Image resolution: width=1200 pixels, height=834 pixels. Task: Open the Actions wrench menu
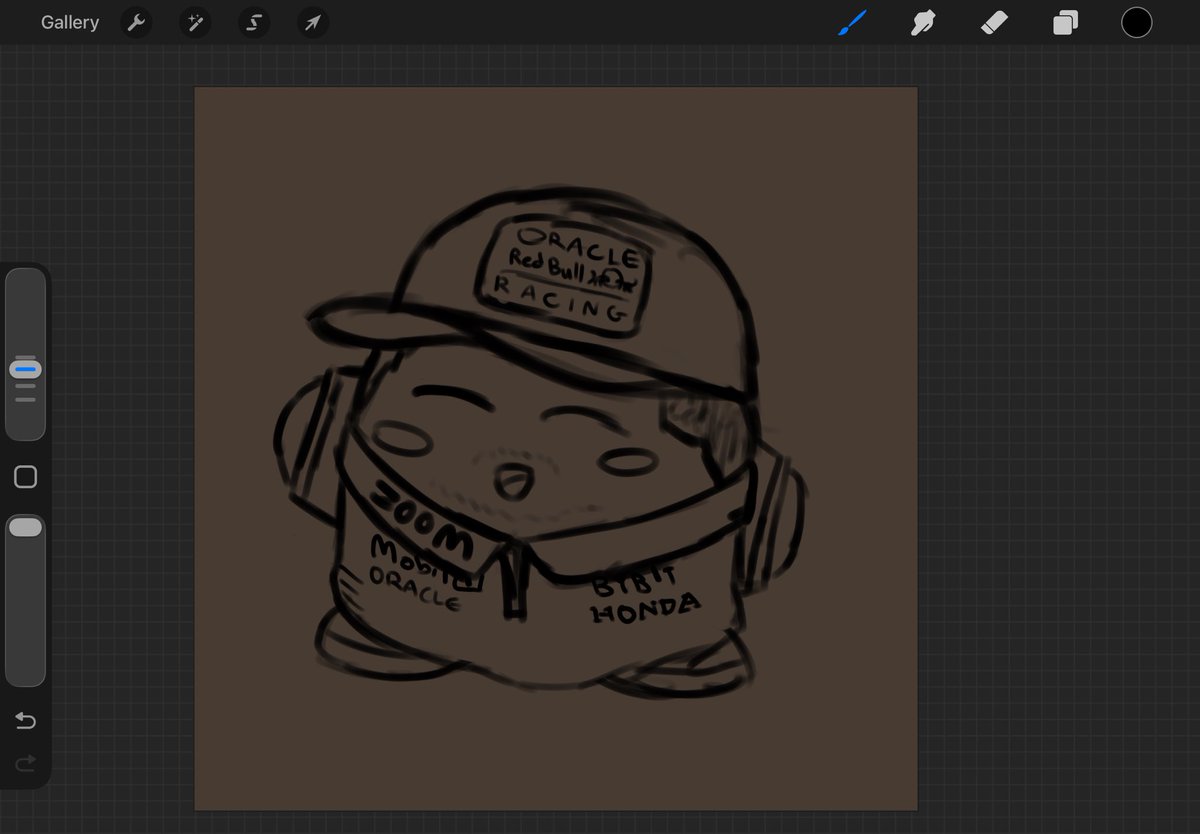pyautogui.click(x=136, y=23)
